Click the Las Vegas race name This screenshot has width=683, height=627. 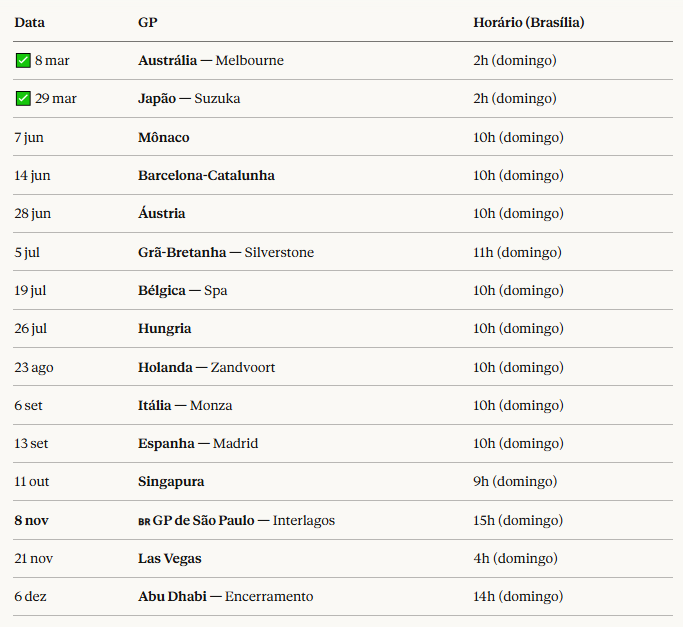[x=170, y=559]
